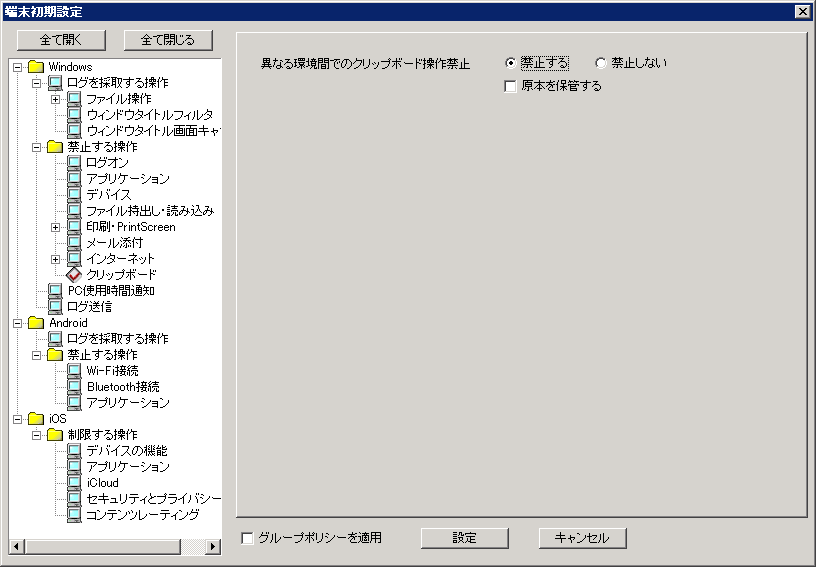Click the monitor icon beside iCloud

(74, 483)
